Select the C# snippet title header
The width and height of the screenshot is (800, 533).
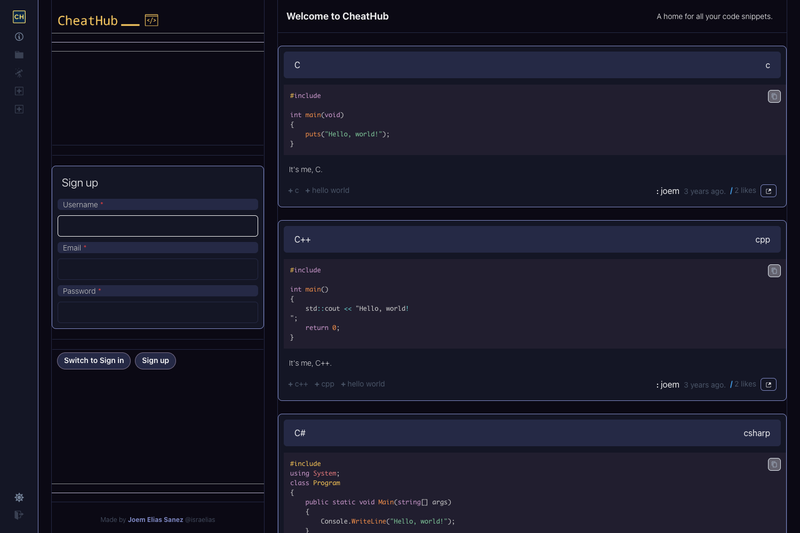pos(532,433)
